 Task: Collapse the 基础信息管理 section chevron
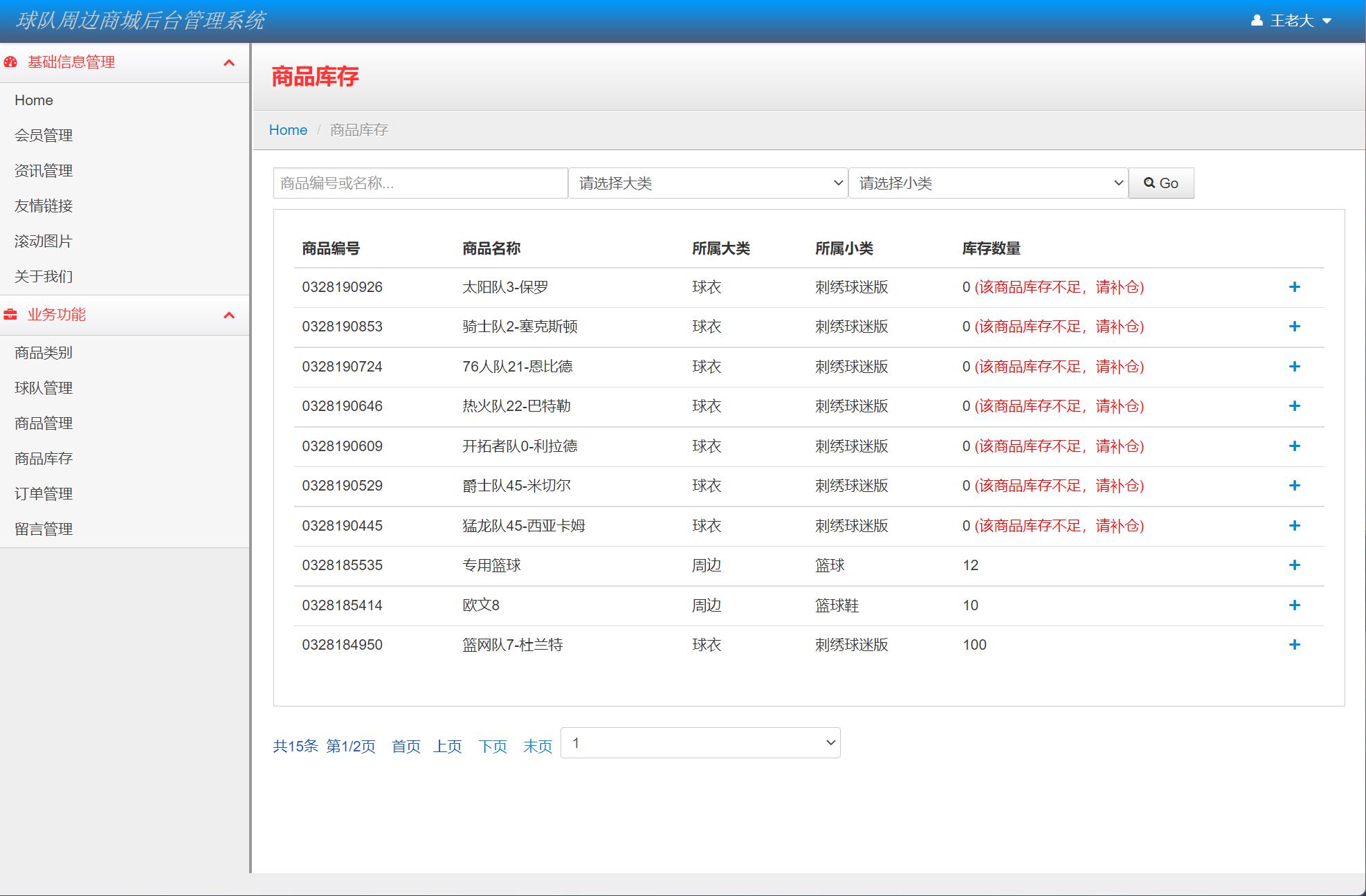(229, 63)
